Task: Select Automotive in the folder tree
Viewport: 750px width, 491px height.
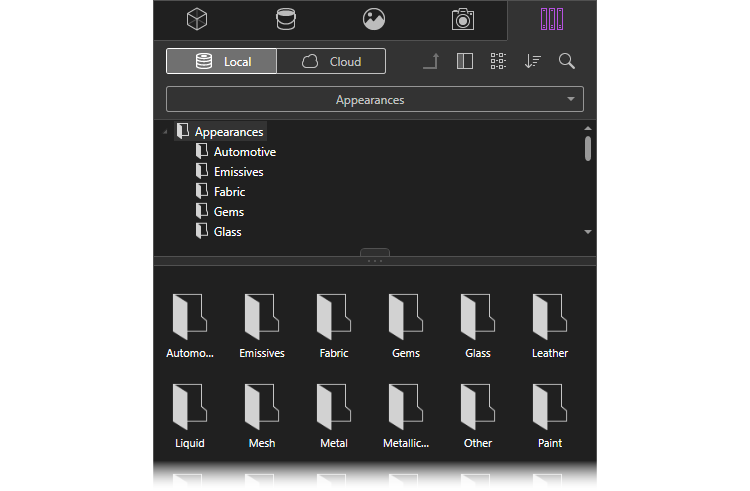Action: coord(244,152)
